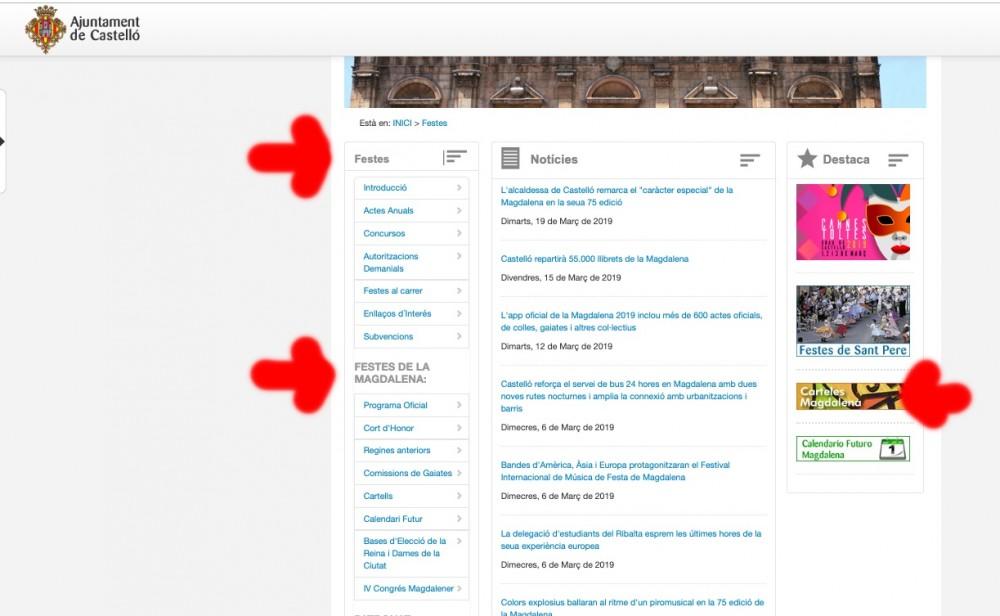Expand the Subvencions chevron arrow

click(459, 337)
